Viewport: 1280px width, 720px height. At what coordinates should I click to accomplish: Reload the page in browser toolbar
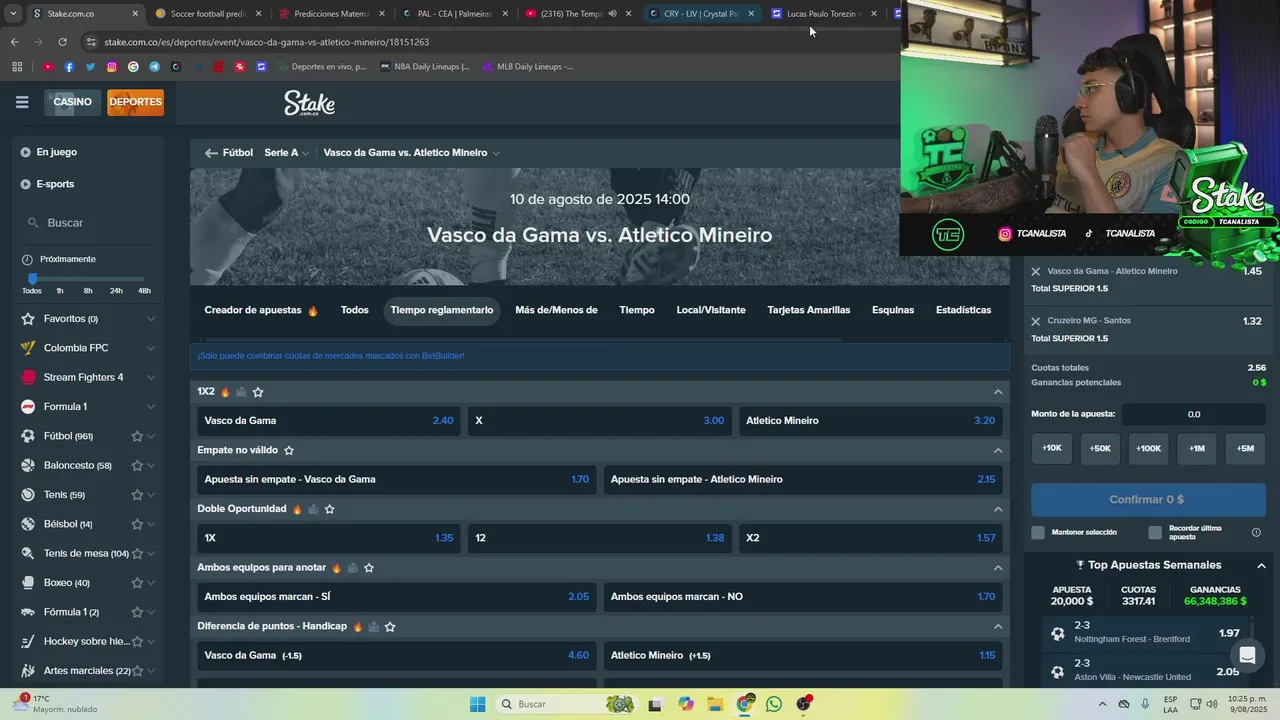click(x=62, y=42)
